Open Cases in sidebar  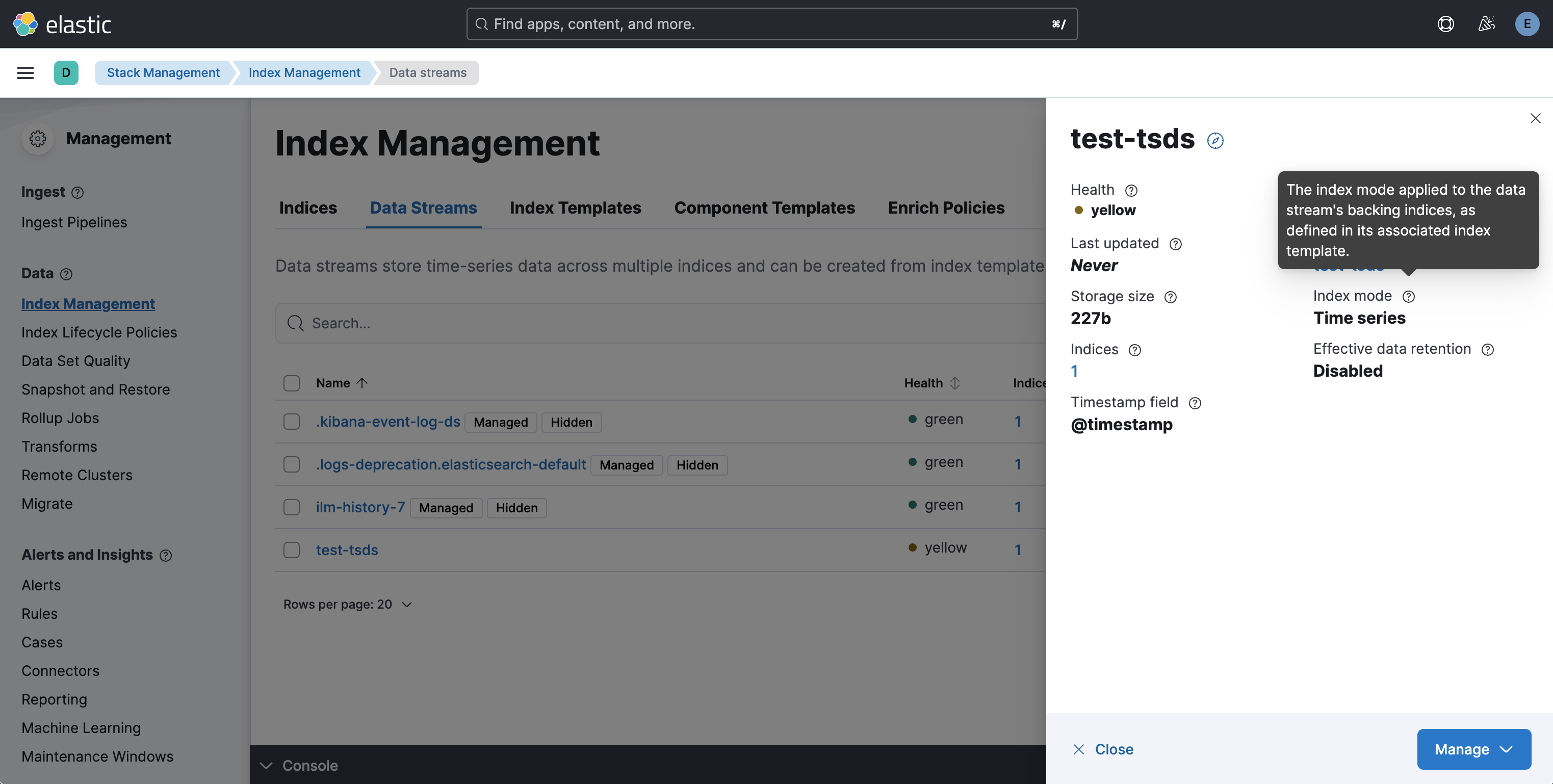click(42, 642)
